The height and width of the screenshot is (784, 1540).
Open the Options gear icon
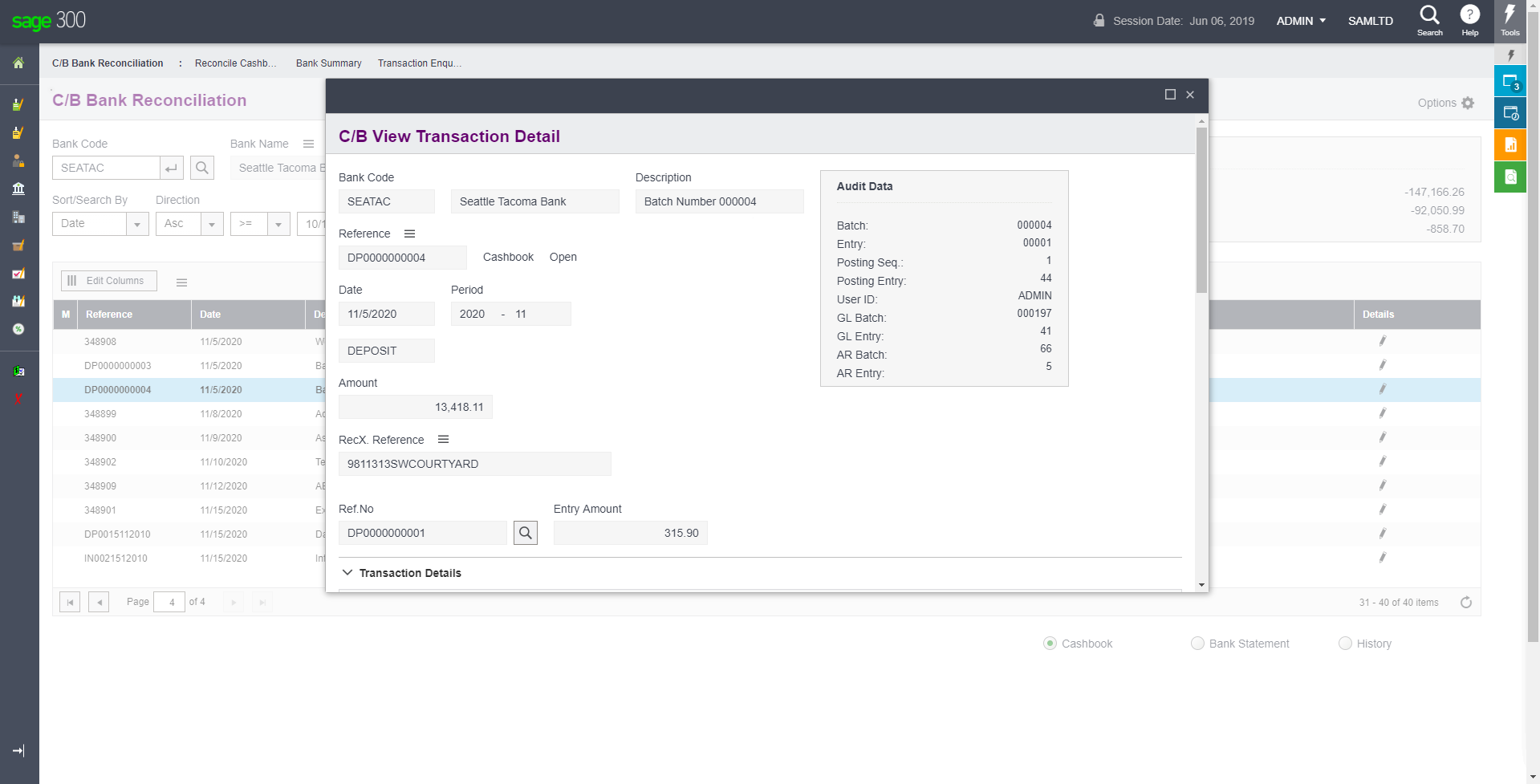tap(1468, 103)
